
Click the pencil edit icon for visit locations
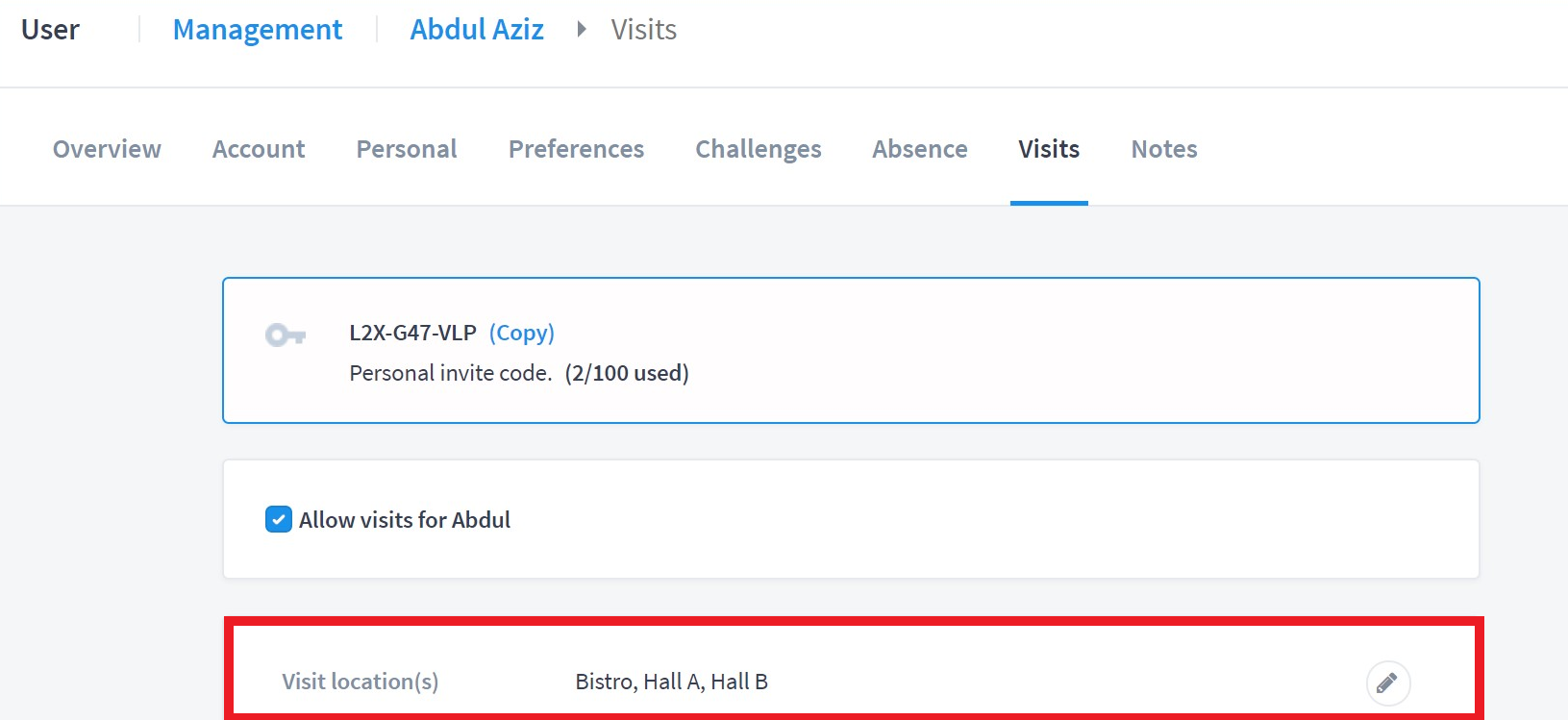tap(1387, 683)
